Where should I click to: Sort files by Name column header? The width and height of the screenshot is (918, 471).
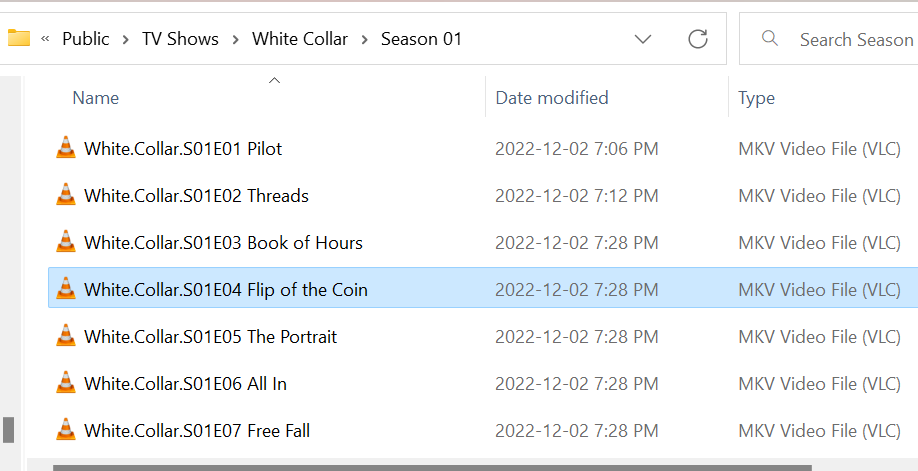[x=96, y=98]
